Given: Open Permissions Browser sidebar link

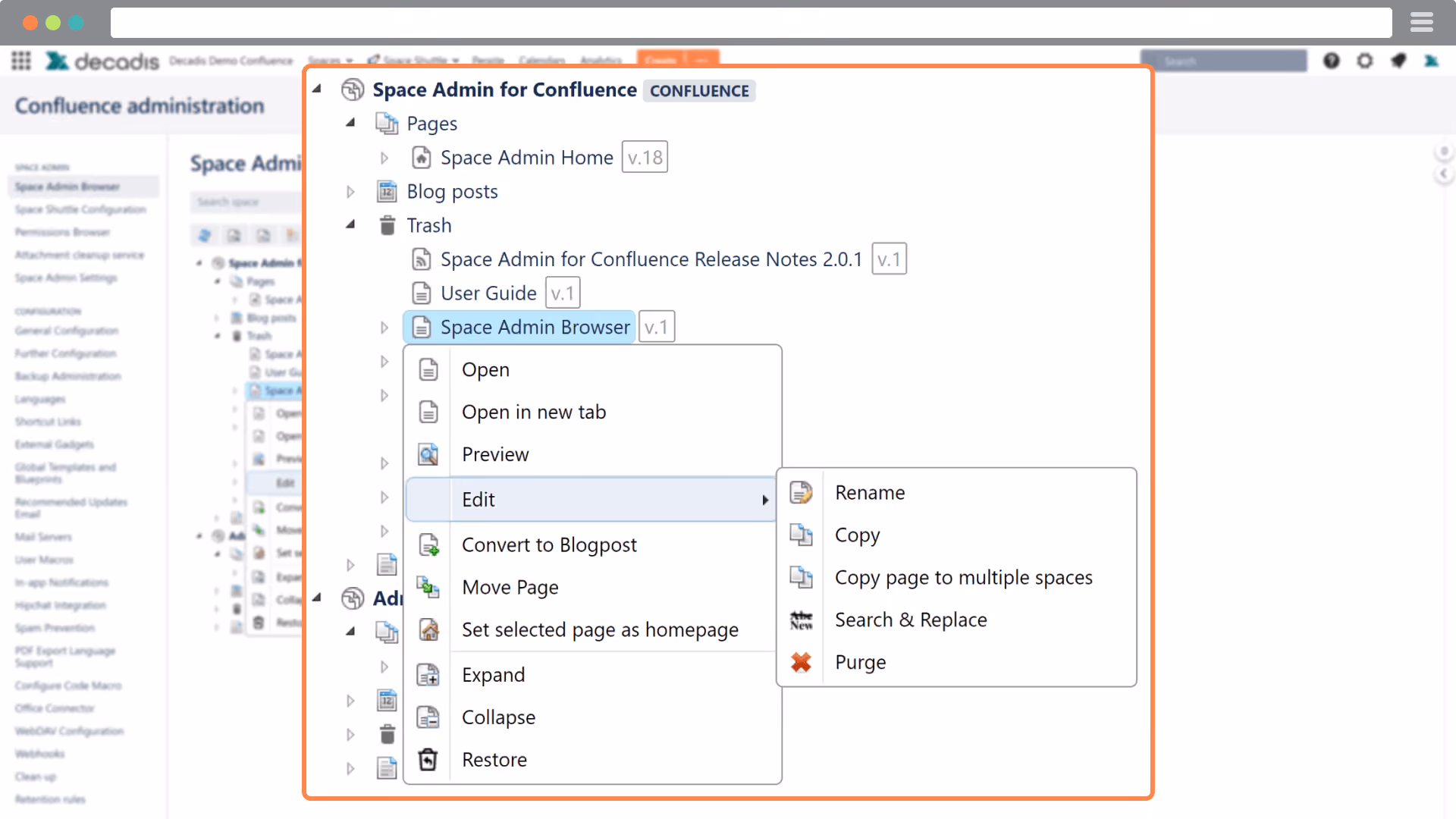Looking at the screenshot, I should (63, 232).
